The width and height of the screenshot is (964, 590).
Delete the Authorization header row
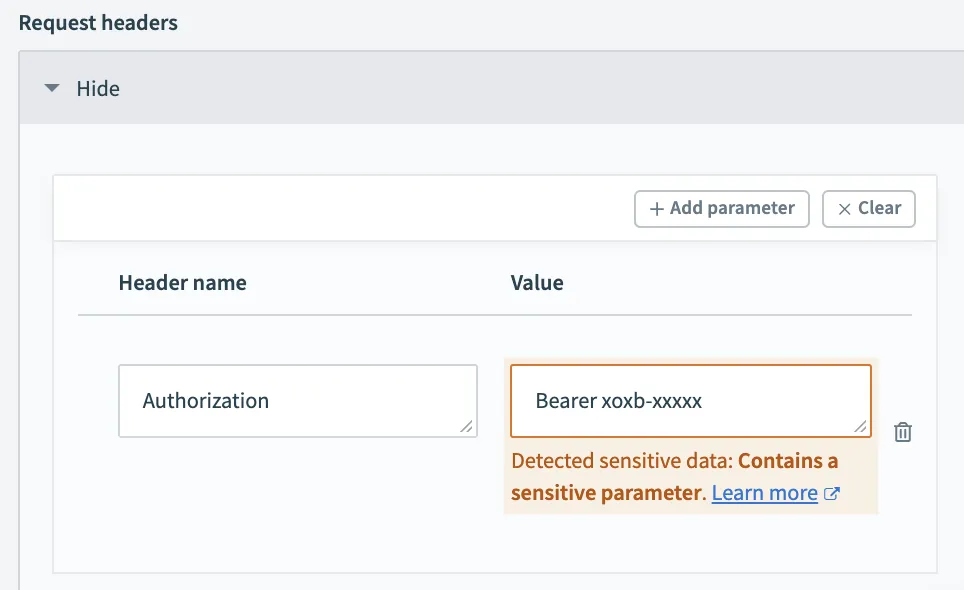tap(903, 432)
